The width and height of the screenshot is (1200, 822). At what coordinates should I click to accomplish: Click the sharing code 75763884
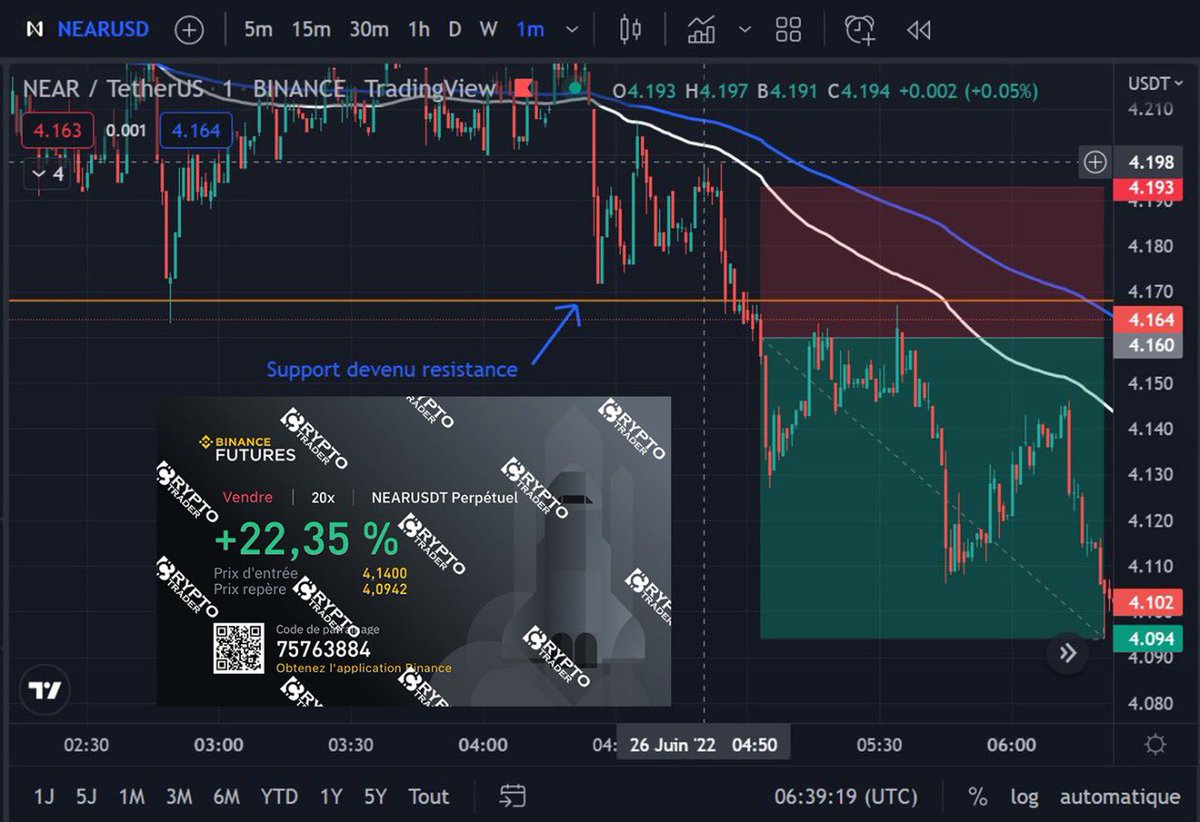pos(324,650)
